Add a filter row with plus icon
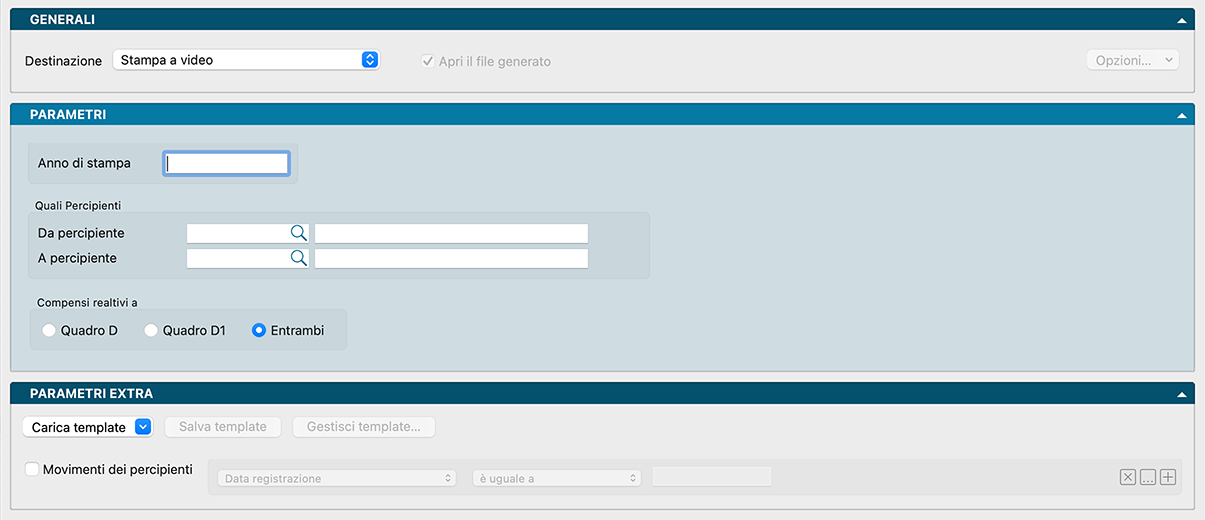The height and width of the screenshot is (520, 1205). (x=1168, y=478)
